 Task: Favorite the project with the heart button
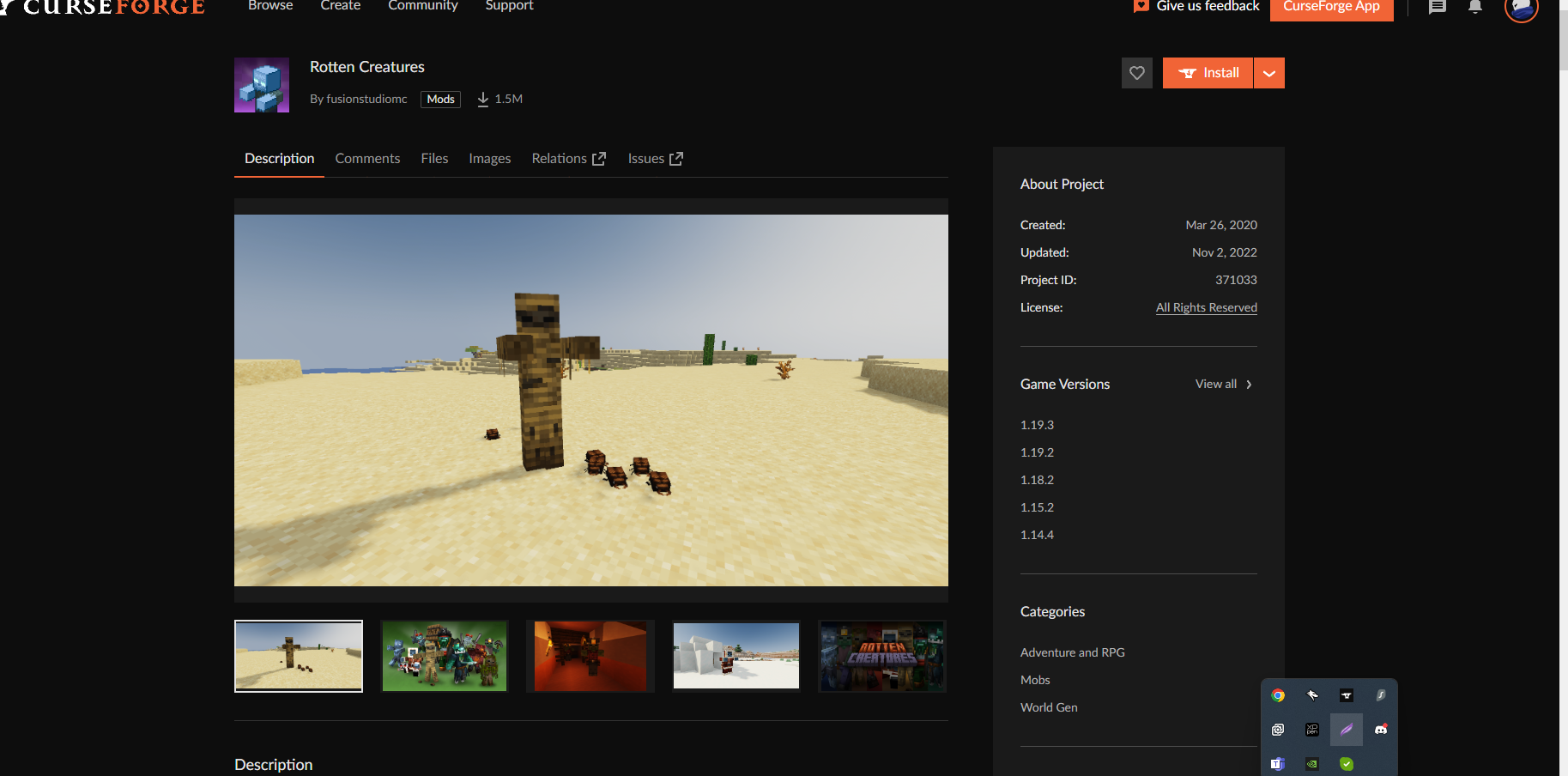tap(1137, 73)
